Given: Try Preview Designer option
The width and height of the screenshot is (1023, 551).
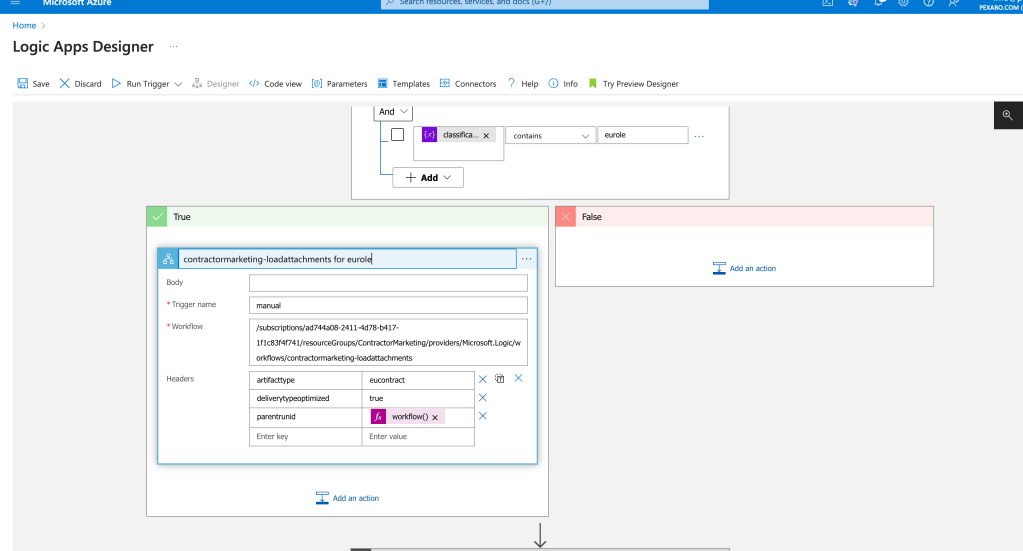Looking at the screenshot, I should [633, 83].
